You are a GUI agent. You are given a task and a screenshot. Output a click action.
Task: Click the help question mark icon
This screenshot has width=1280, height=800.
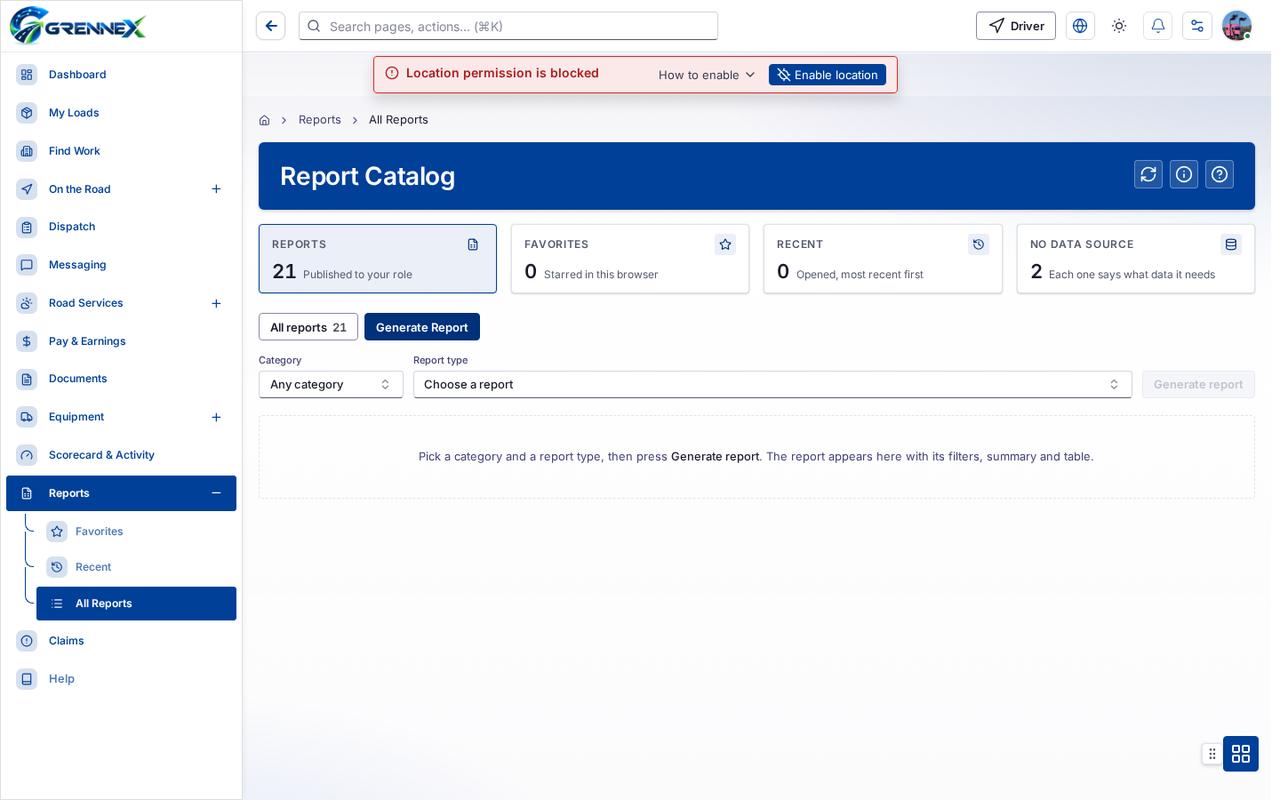coord(1219,174)
